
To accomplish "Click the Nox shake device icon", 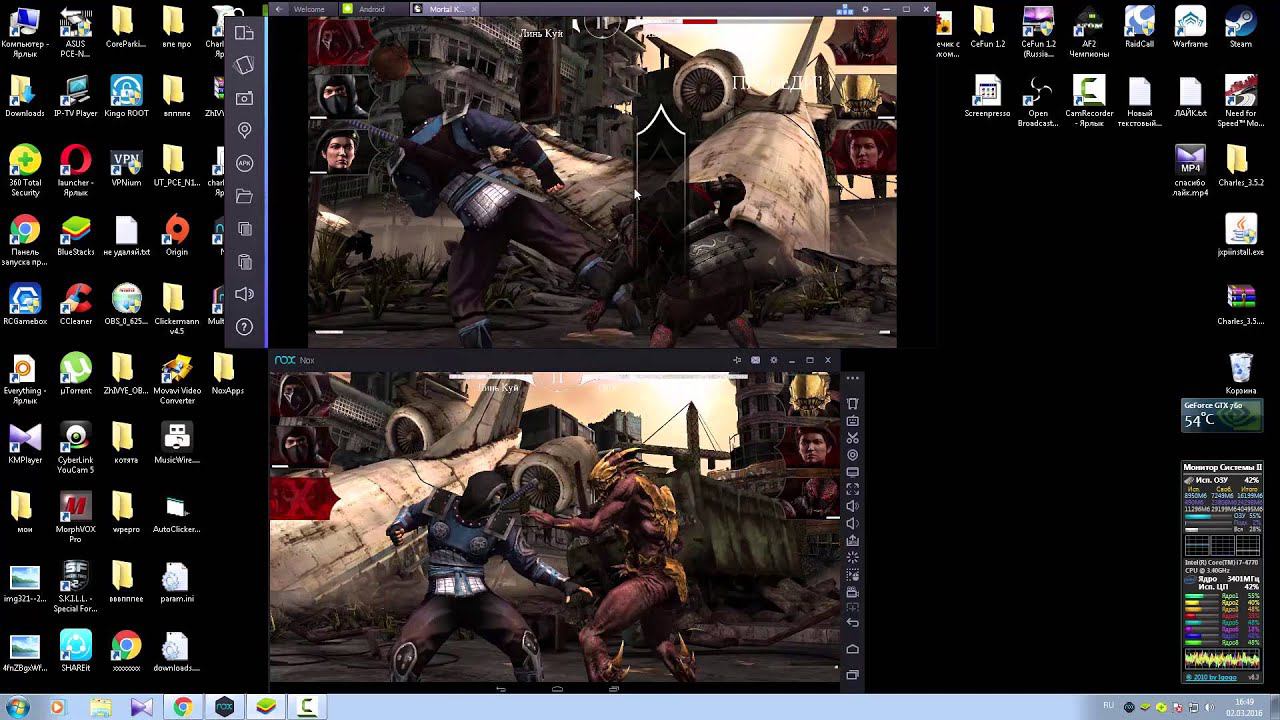I will (x=853, y=404).
